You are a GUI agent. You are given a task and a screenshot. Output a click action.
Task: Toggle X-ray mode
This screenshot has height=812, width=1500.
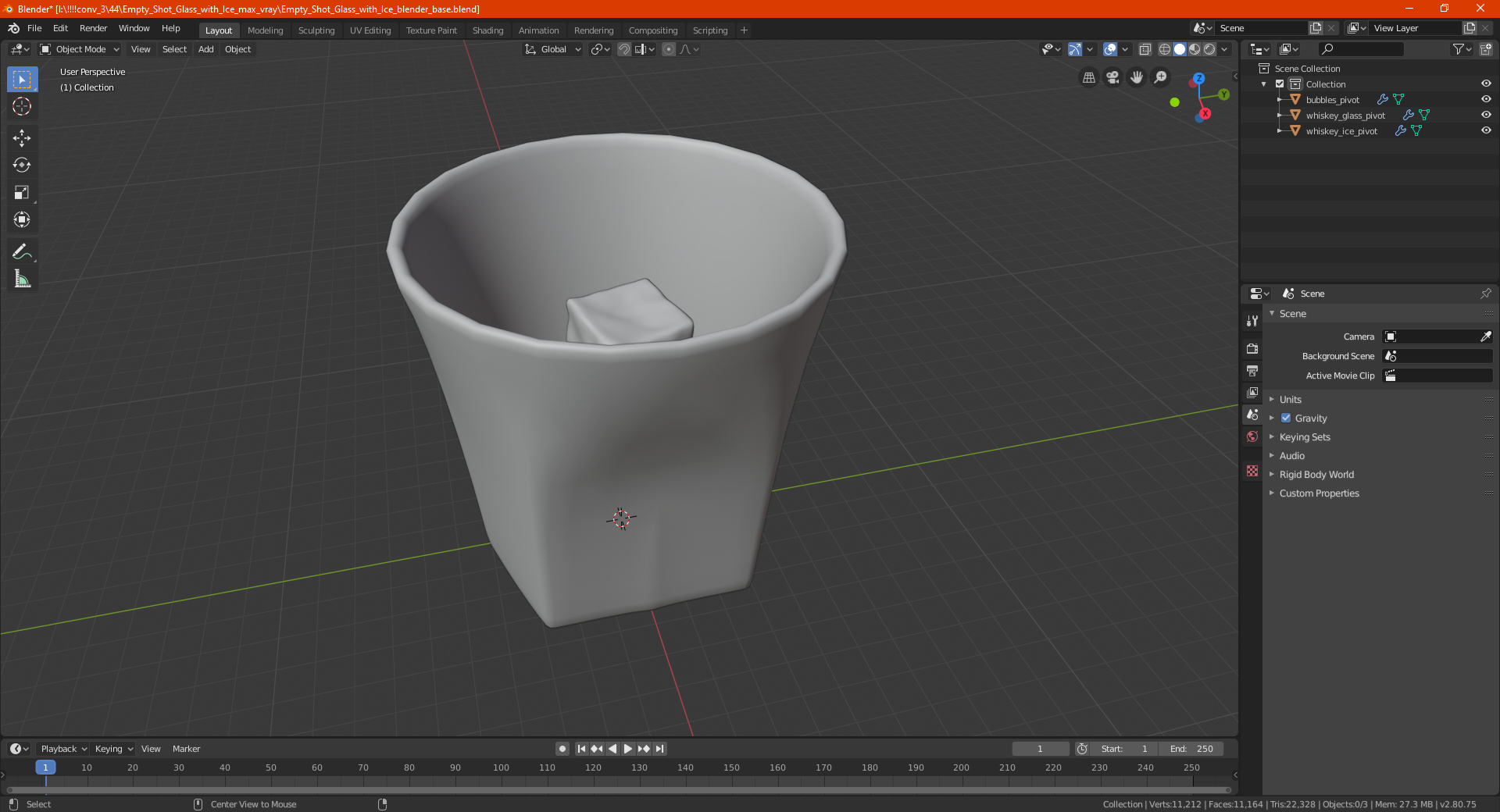(x=1145, y=49)
